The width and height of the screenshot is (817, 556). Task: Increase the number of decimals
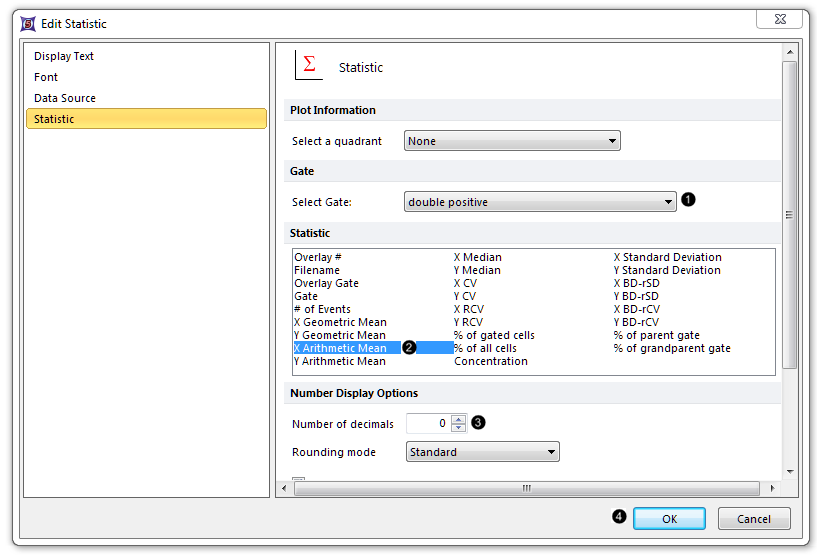pos(459,419)
